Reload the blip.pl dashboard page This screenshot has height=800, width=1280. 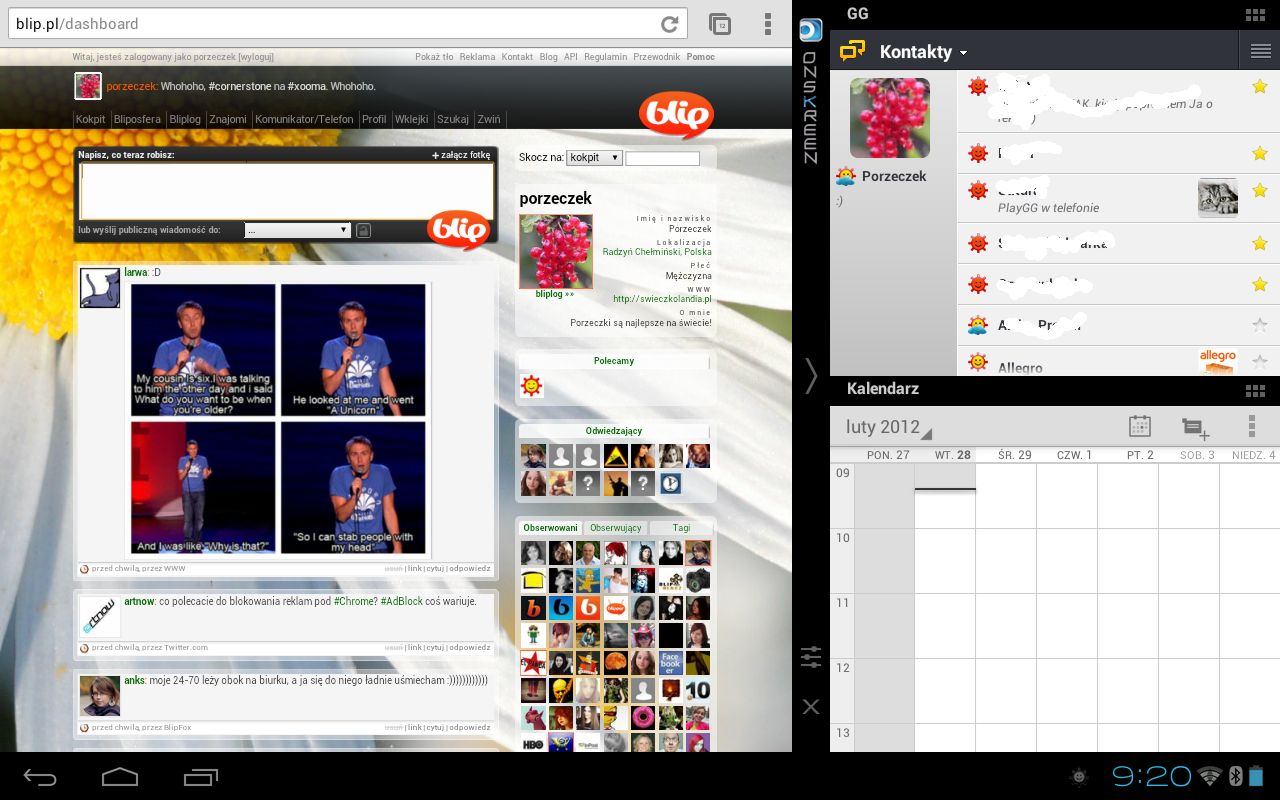point(669,24)
